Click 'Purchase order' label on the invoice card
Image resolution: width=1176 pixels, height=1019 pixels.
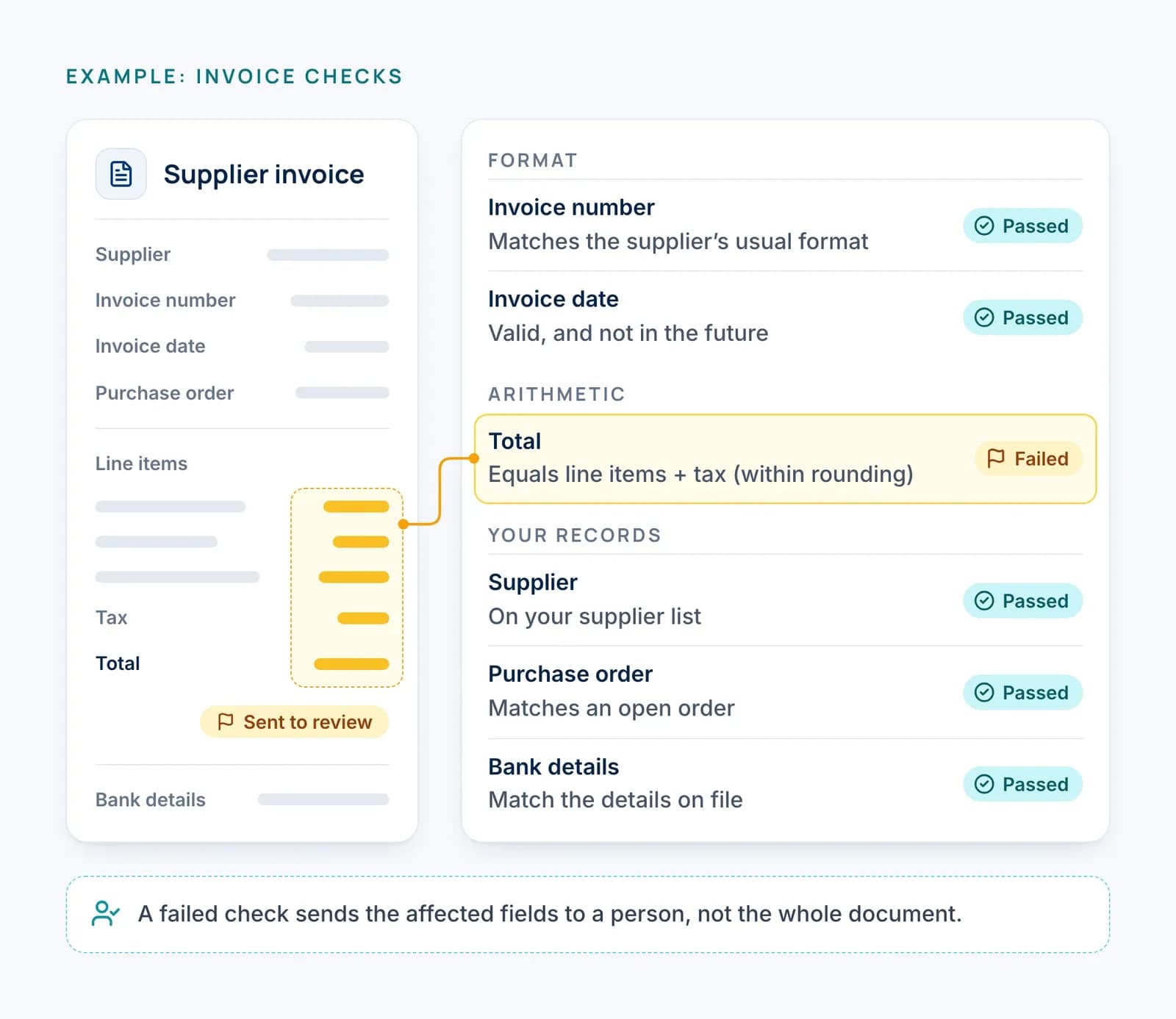(x=165, y=393)
